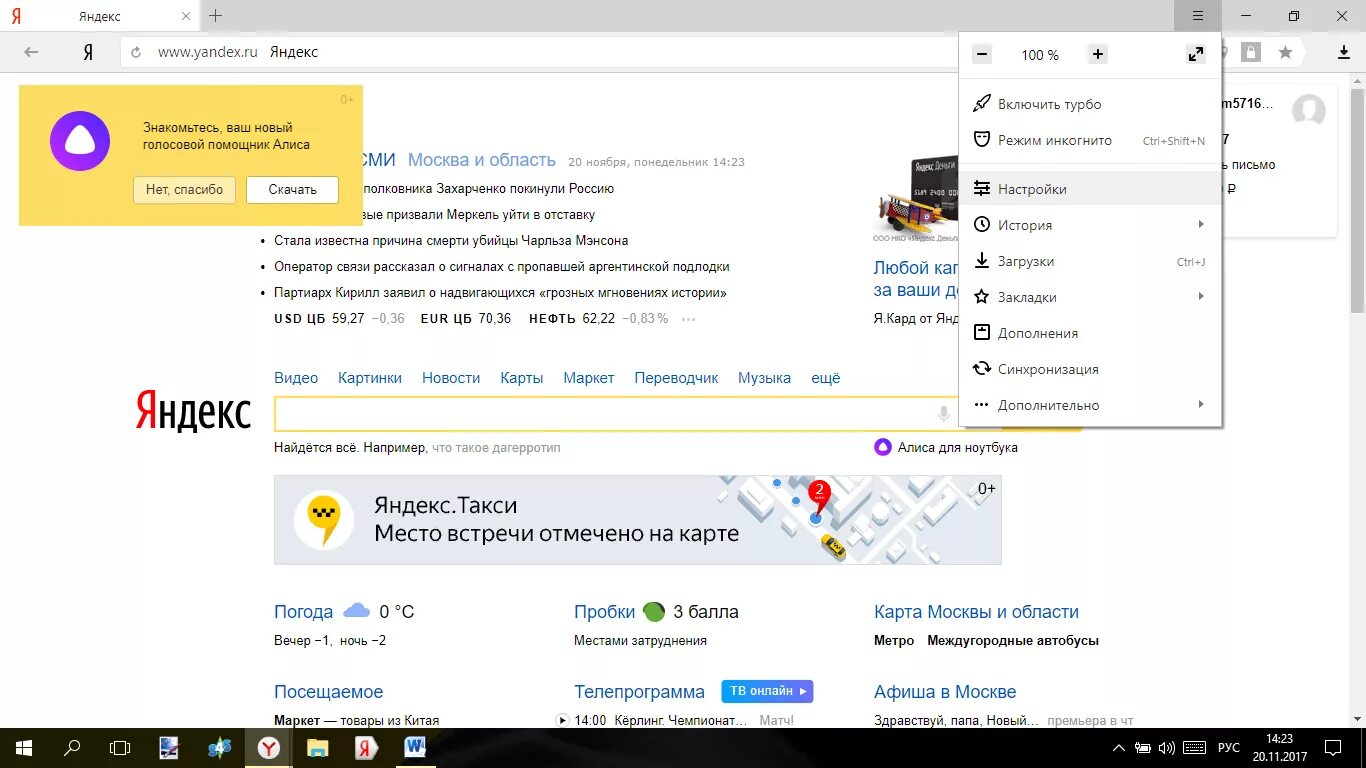Open Дополнения menu entry
Viewport: 1366px width, 768px height.
[1090, 333]
